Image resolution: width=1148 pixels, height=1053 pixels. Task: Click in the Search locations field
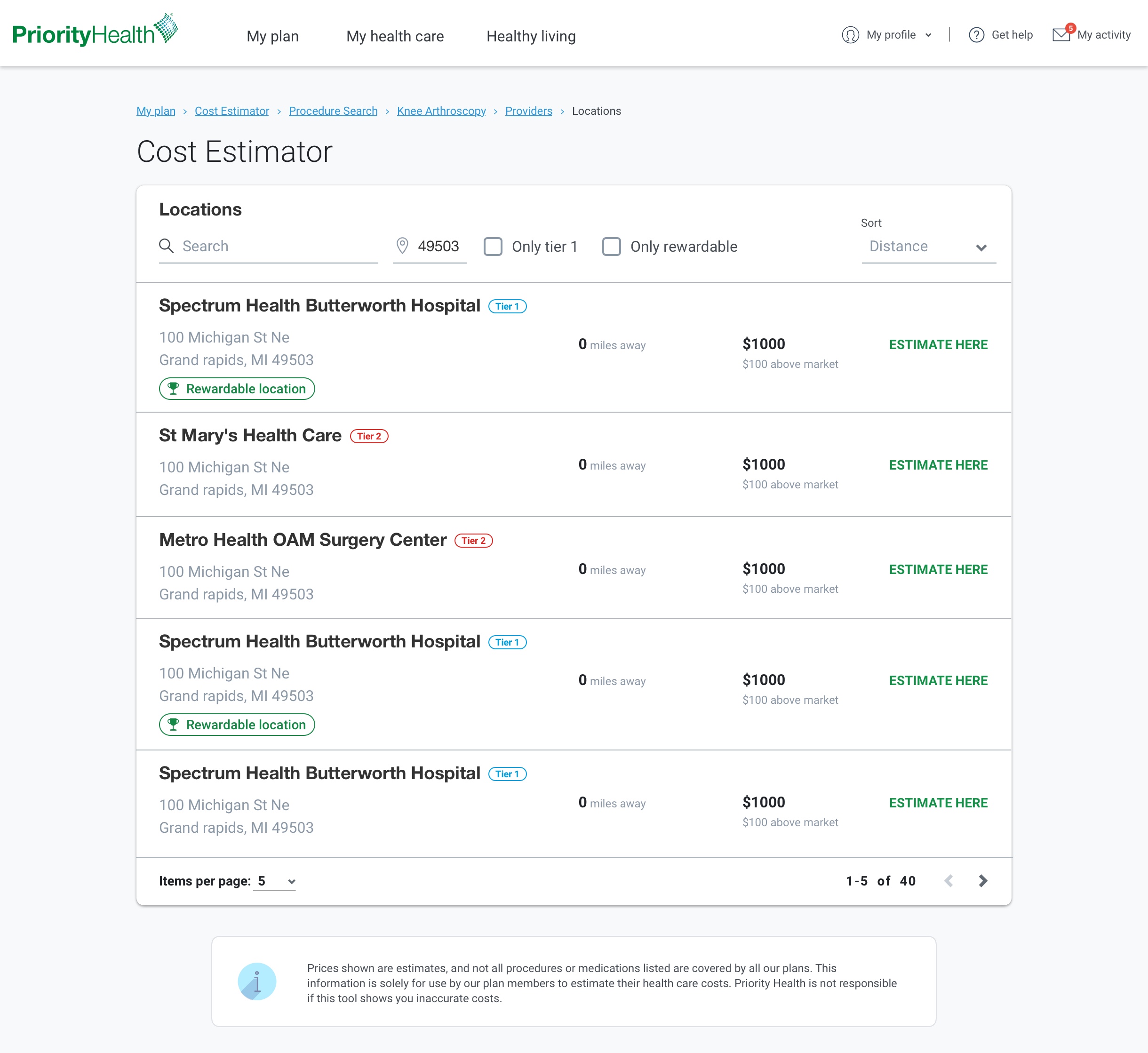coord(268,247)
